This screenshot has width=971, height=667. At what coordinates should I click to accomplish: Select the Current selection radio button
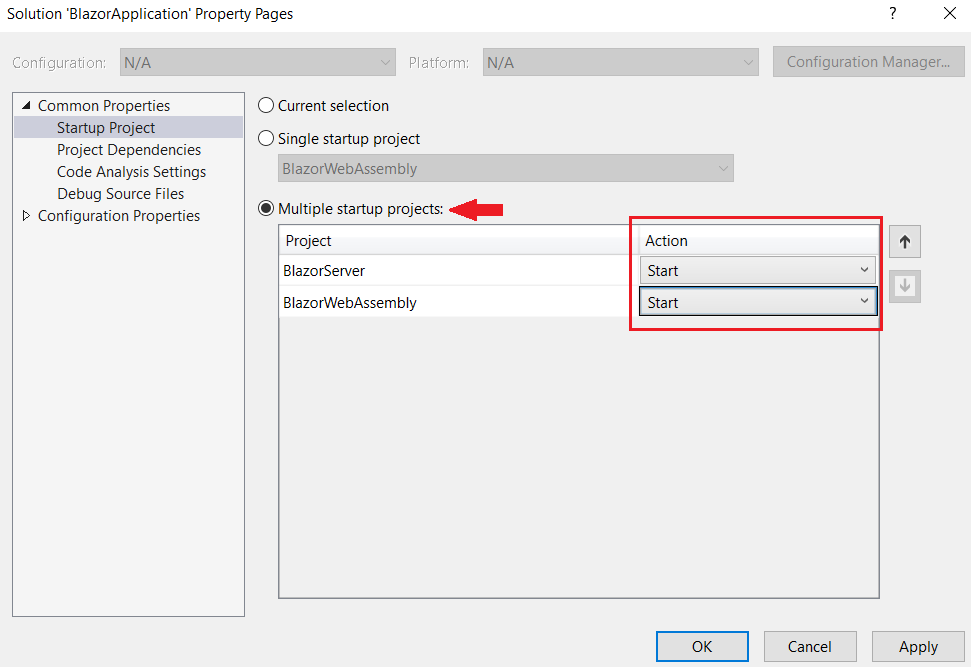coord(266,106)
